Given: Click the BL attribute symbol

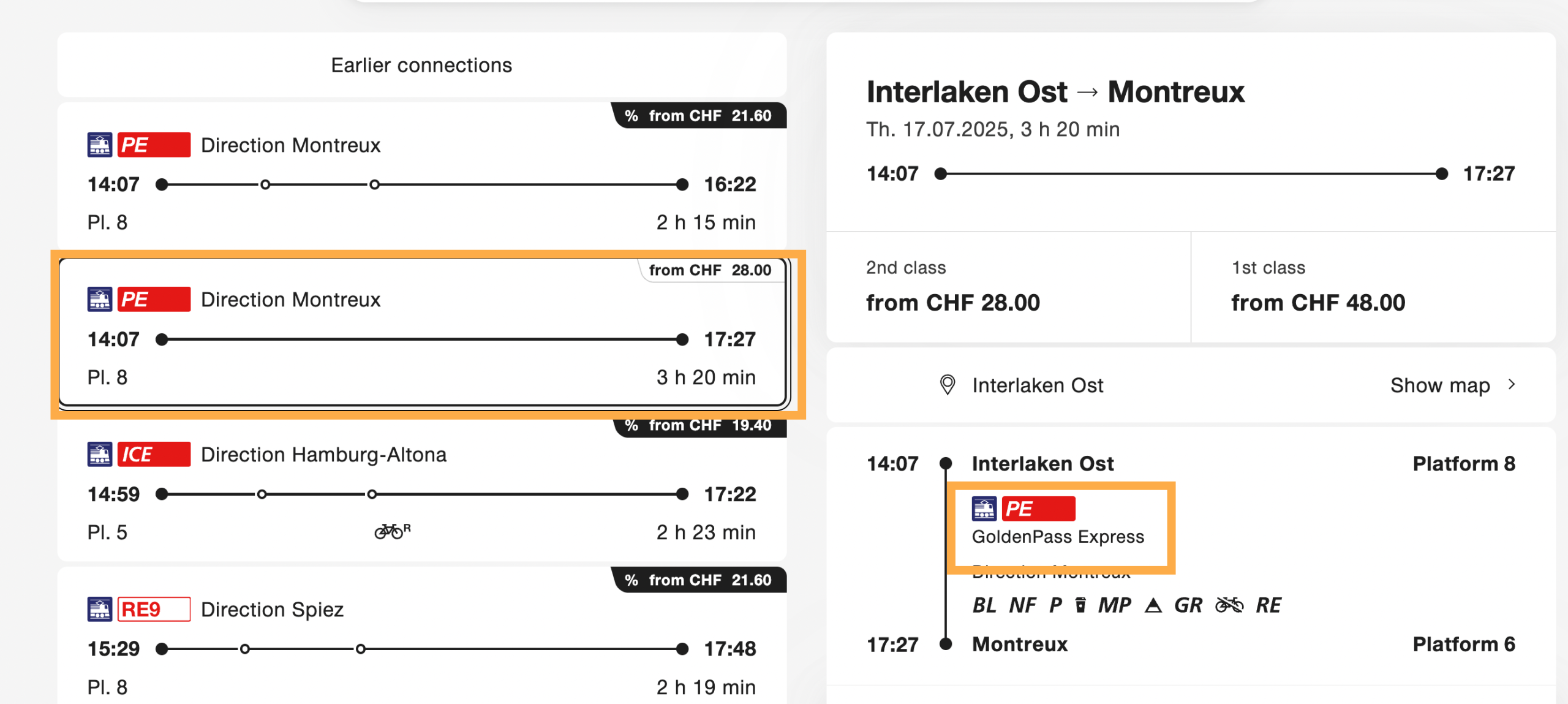Looking at the screenshot, I should [984, 605].
